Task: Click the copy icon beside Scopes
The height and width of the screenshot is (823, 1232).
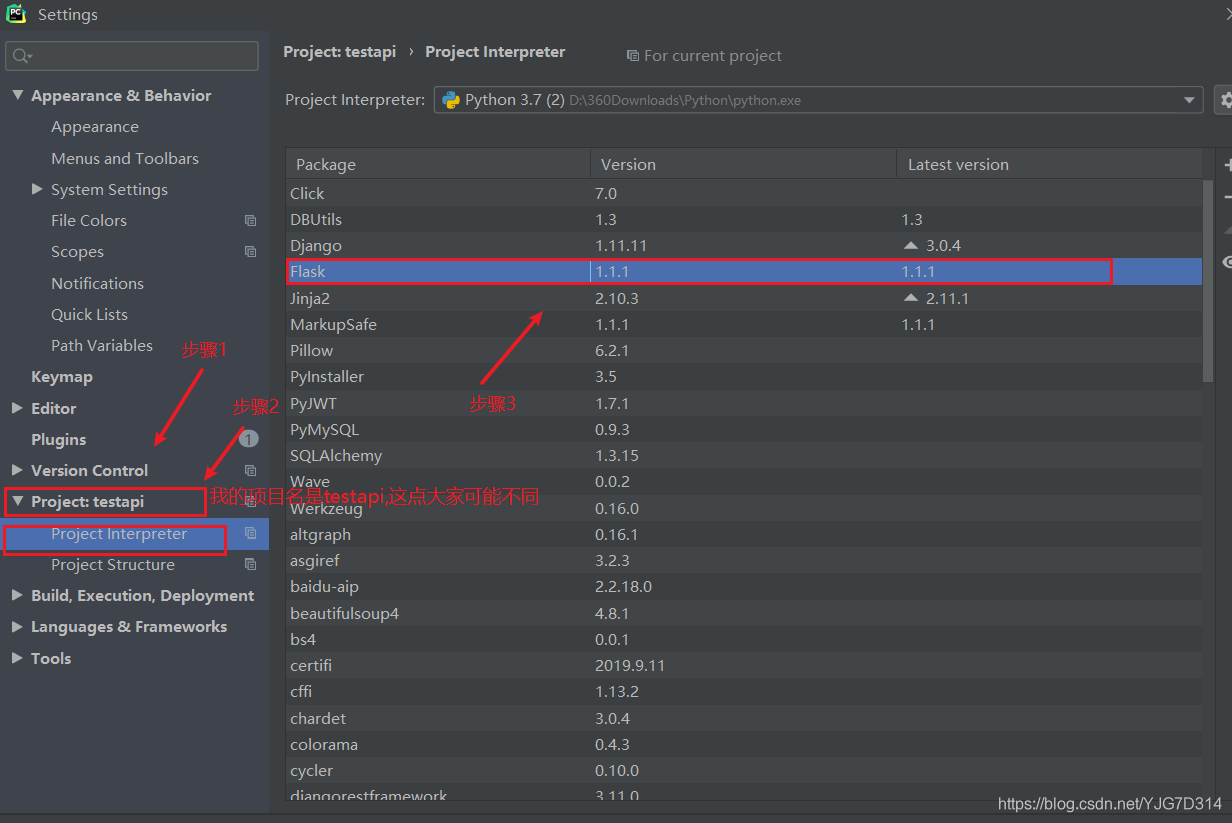Action: tap(250, 252)
